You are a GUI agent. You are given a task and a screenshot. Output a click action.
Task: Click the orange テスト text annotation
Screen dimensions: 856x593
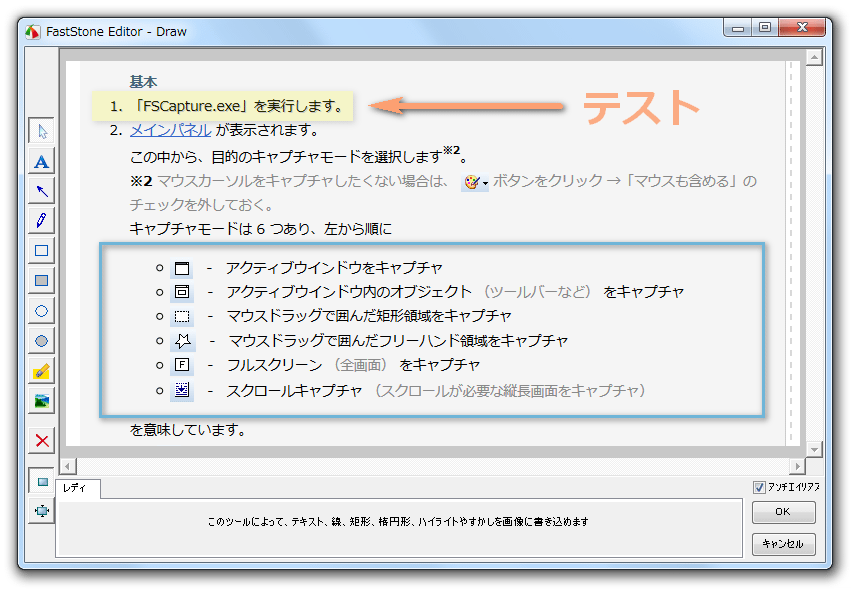pyautogui.click(x=641, y=107)
